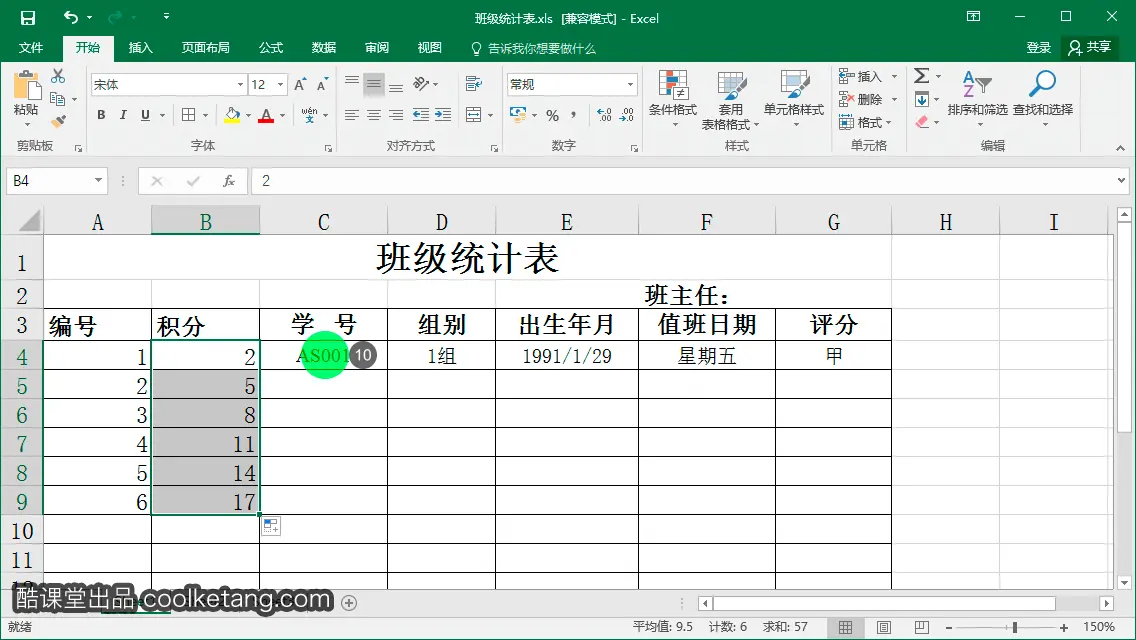The height and width of the screenshot is (640, 1136).
Task: Switch to the 页面布局 tab
Action: (205, 48)
